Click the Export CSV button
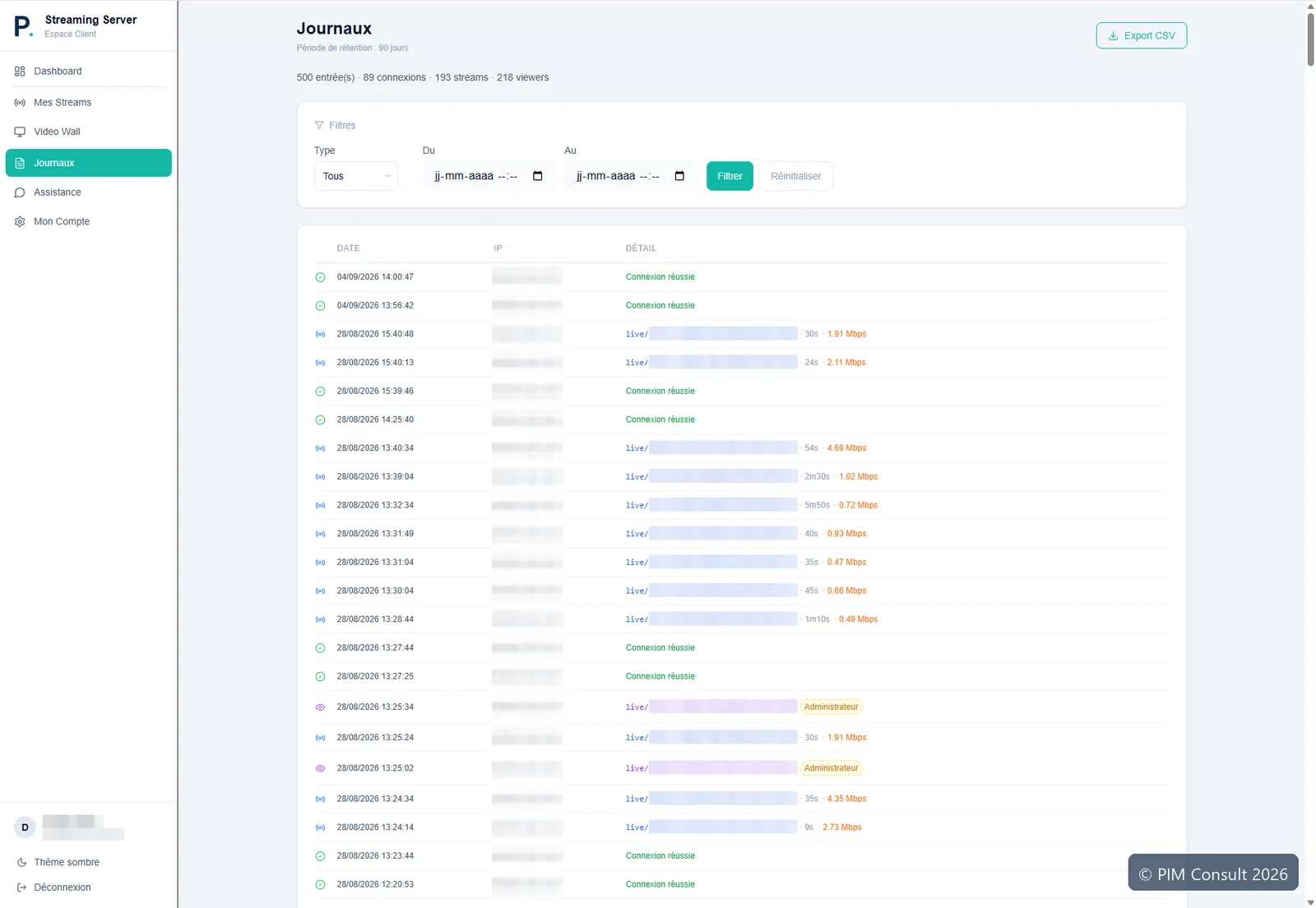 1142,35
